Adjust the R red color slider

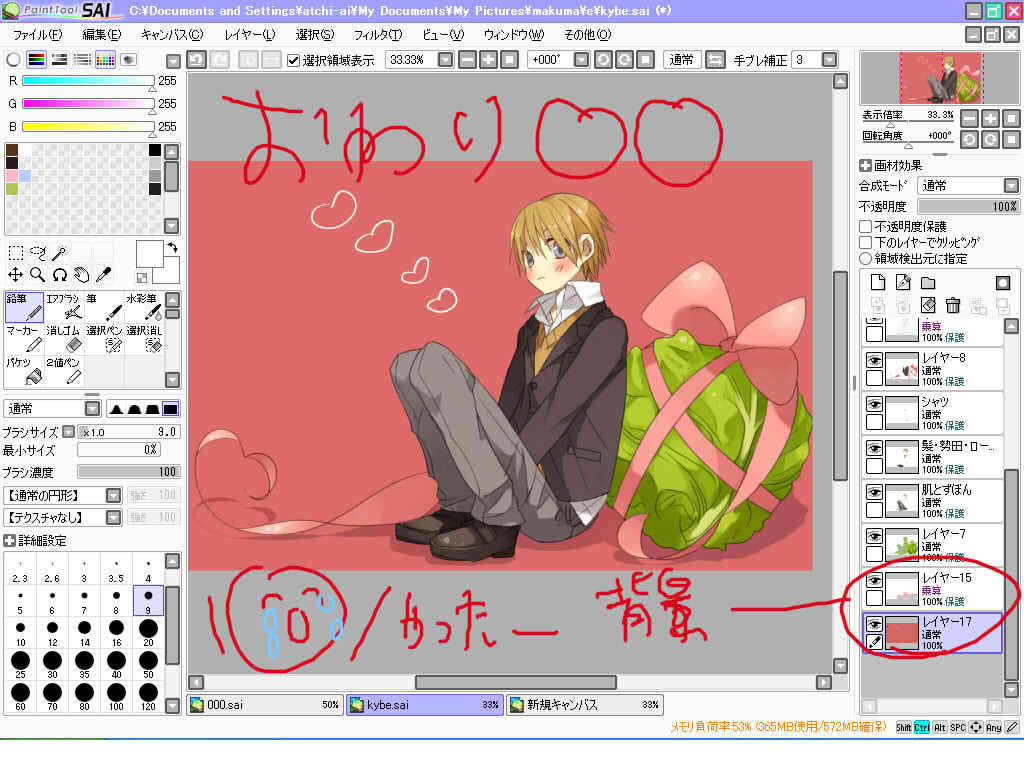pyautogui.click(x=88, y=81)
